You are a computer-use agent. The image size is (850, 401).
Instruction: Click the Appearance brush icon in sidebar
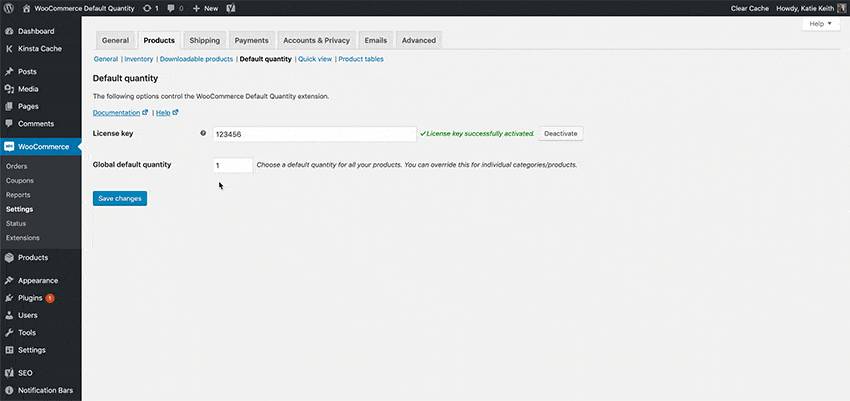(9, 281)
